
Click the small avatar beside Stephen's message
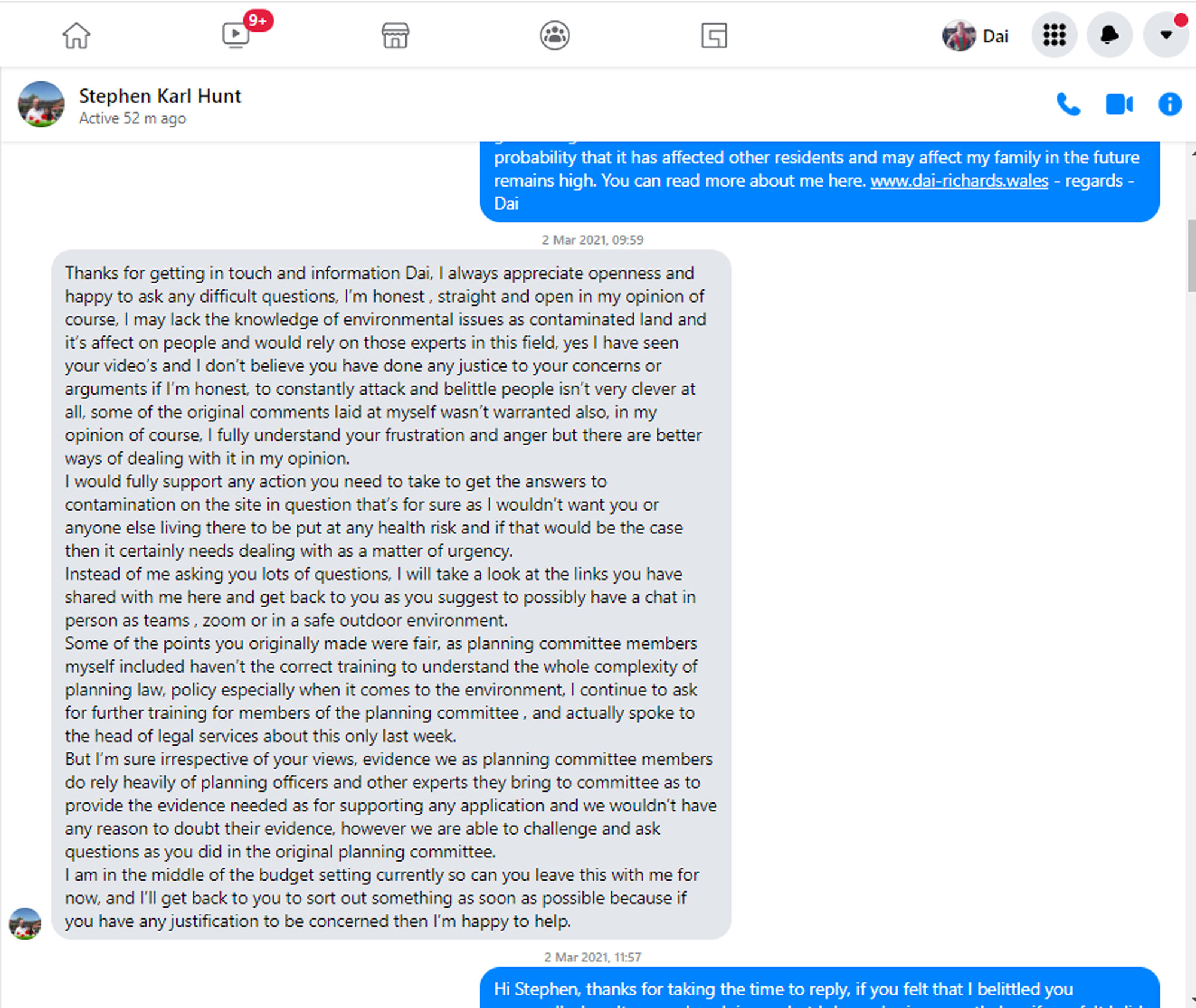coord(25,924)
